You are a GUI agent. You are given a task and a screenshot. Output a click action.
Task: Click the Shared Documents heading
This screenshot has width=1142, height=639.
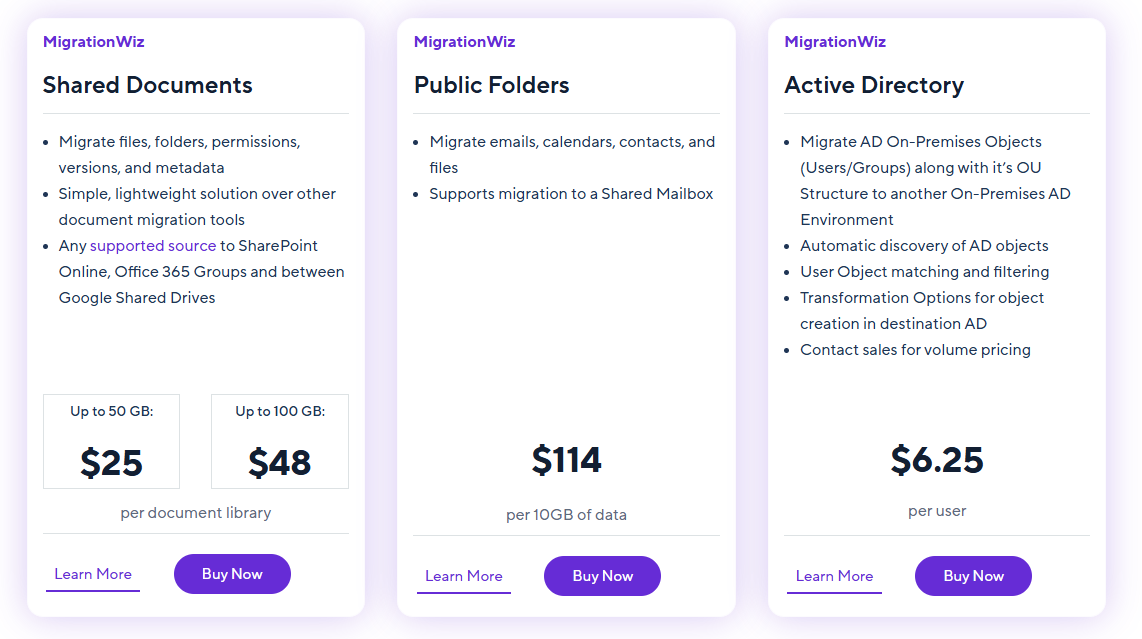pos(147,85)
